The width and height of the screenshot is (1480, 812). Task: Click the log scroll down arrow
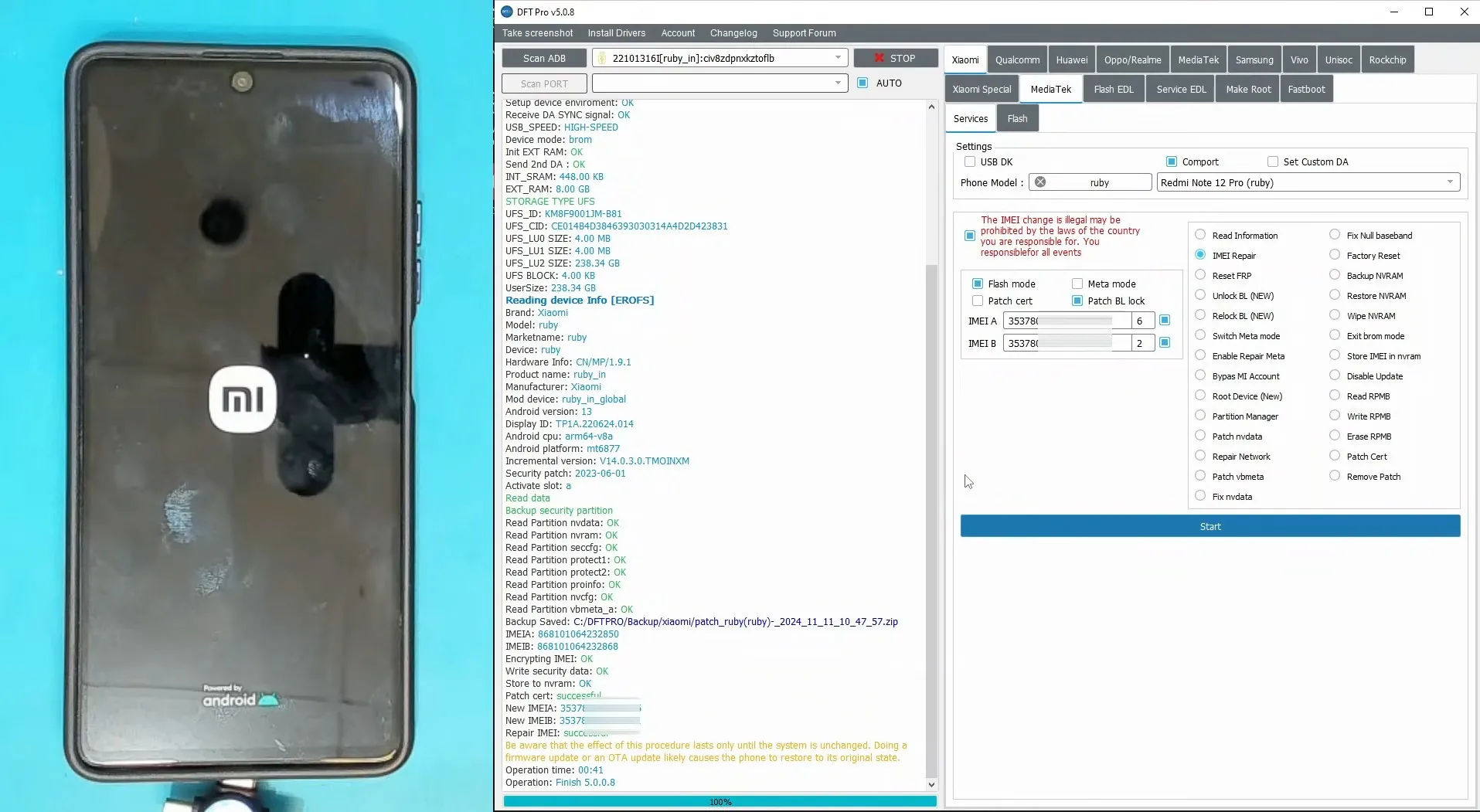(931, 784)
